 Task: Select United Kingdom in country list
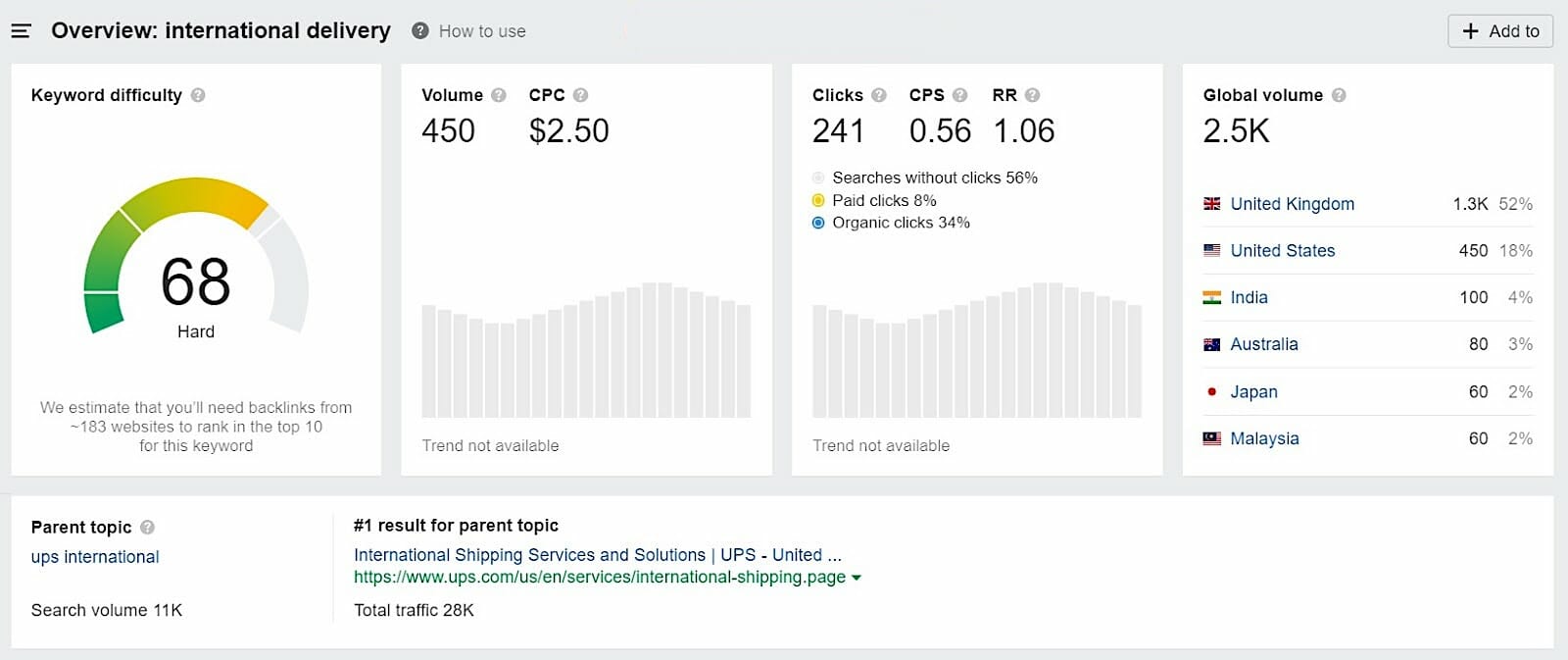(1292, 204)
